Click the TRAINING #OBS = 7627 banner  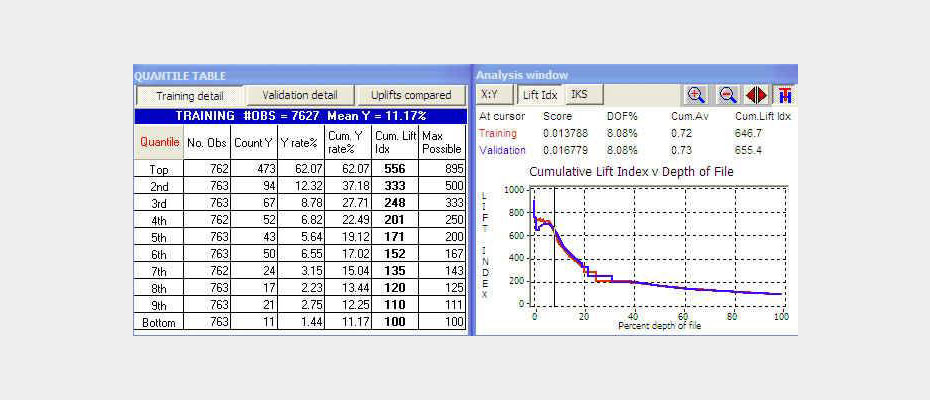(300, 116)
